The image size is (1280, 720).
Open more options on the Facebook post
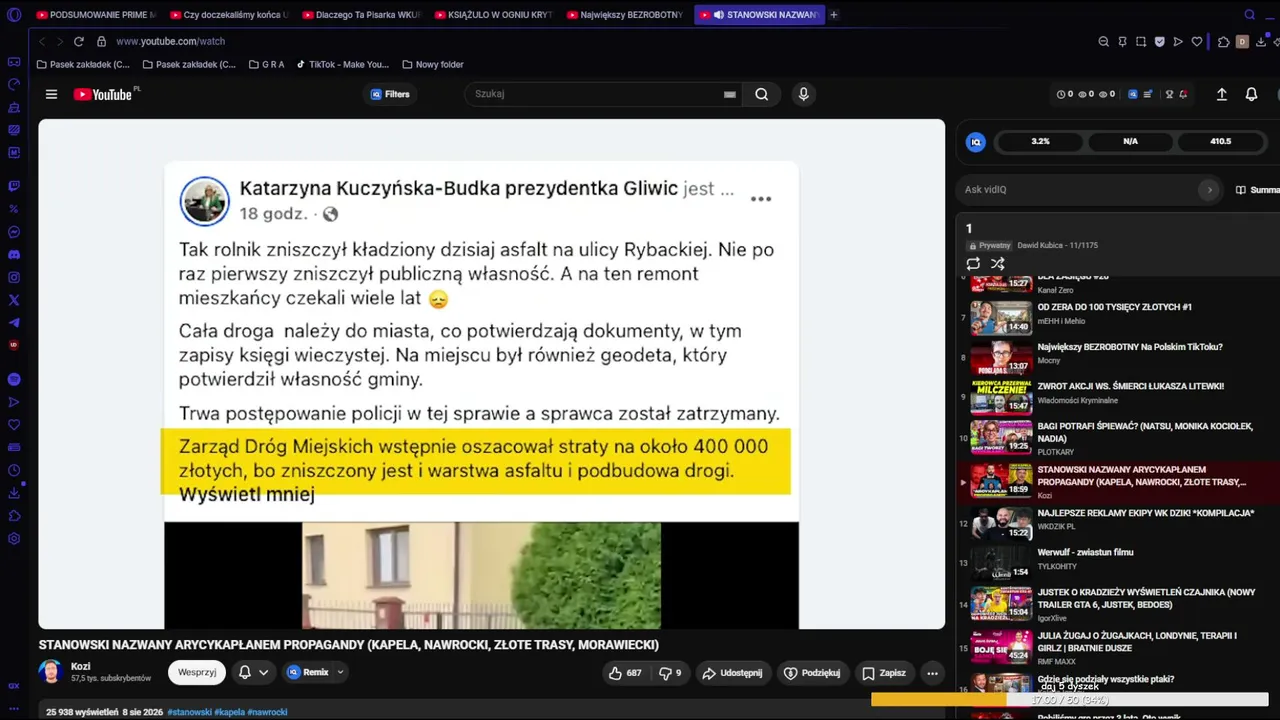click(x=761, y=199)
